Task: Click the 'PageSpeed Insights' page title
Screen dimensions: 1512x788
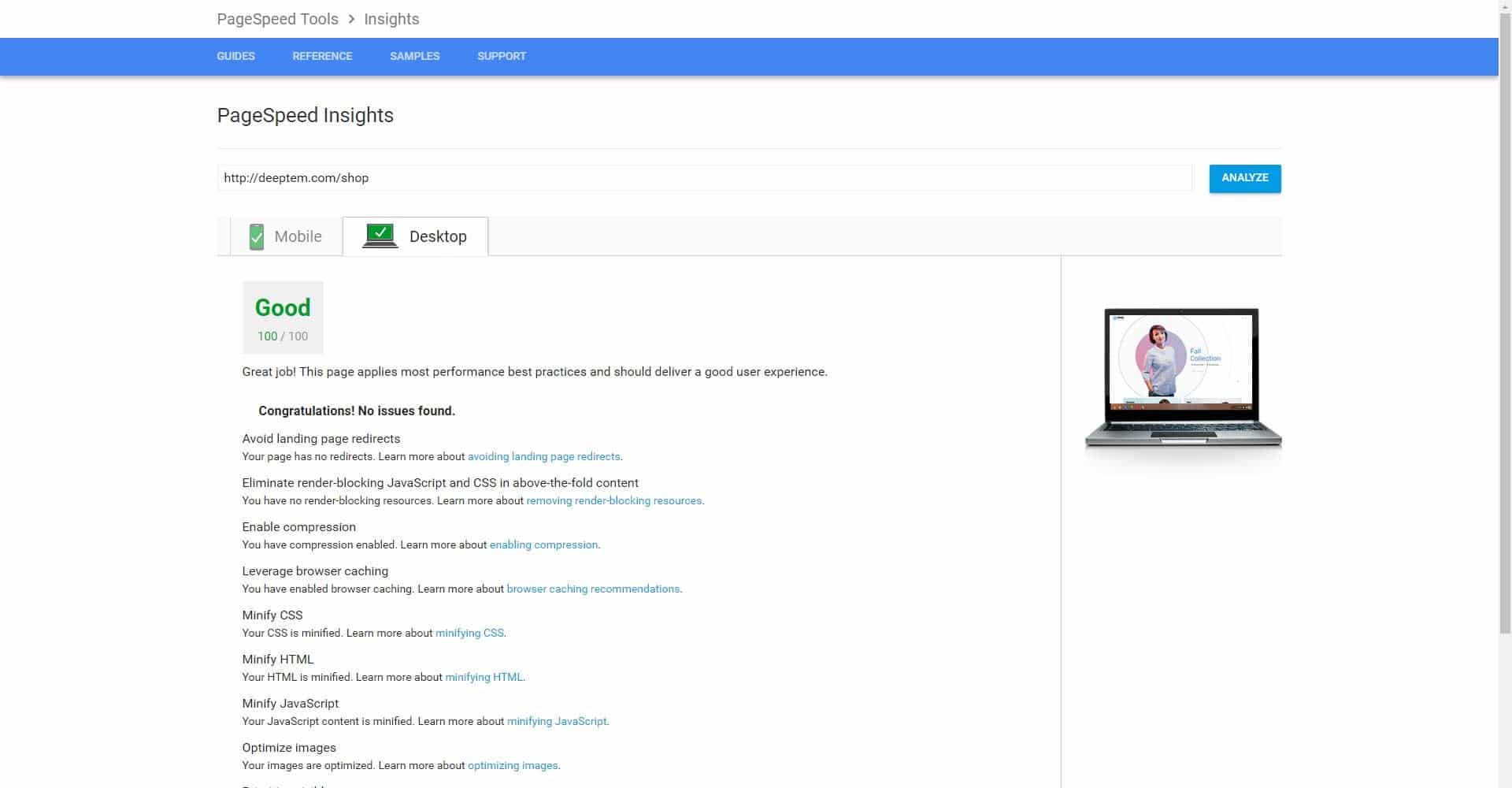Action: click(x=306, y=116)
